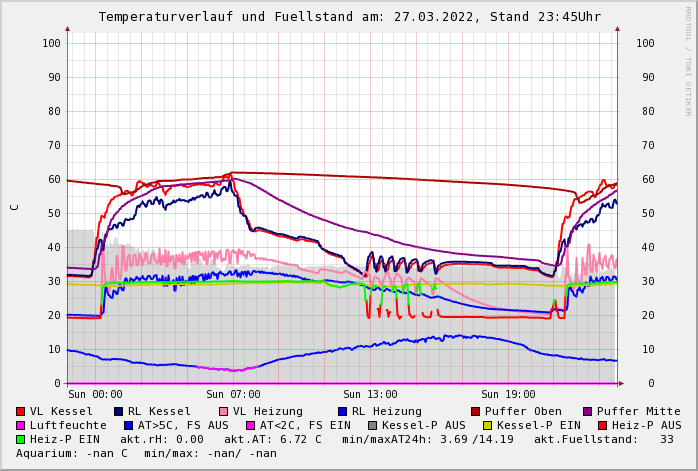Click the AT<2C, FS EIN legend swatch
Viewport: 698px width, 471px height.
[x=251, y=425]
